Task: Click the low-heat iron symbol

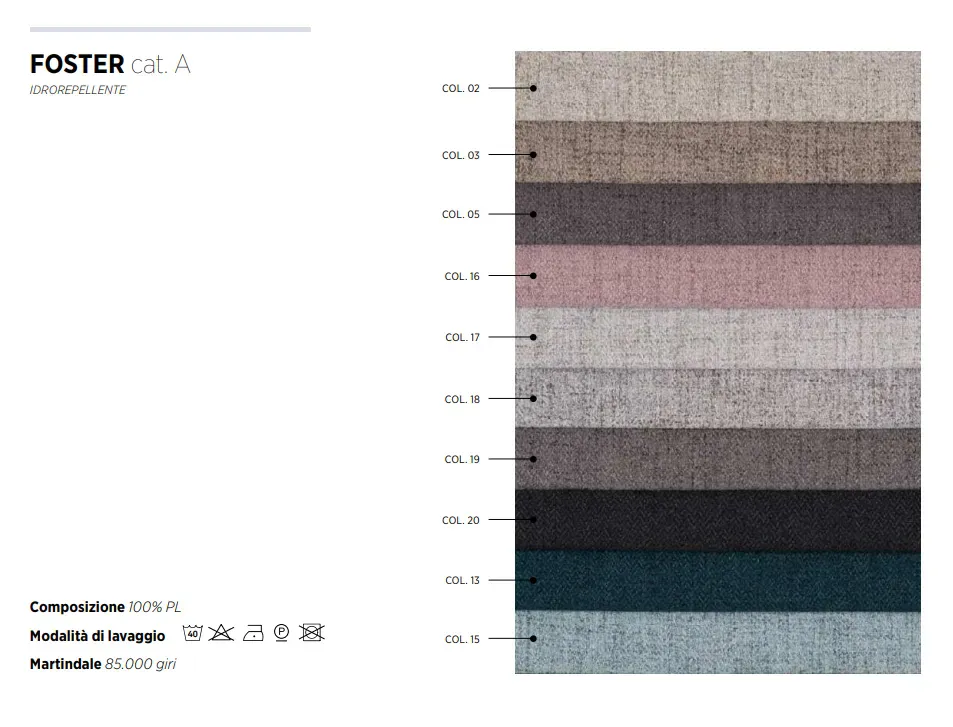Action: tap(253, 633)
